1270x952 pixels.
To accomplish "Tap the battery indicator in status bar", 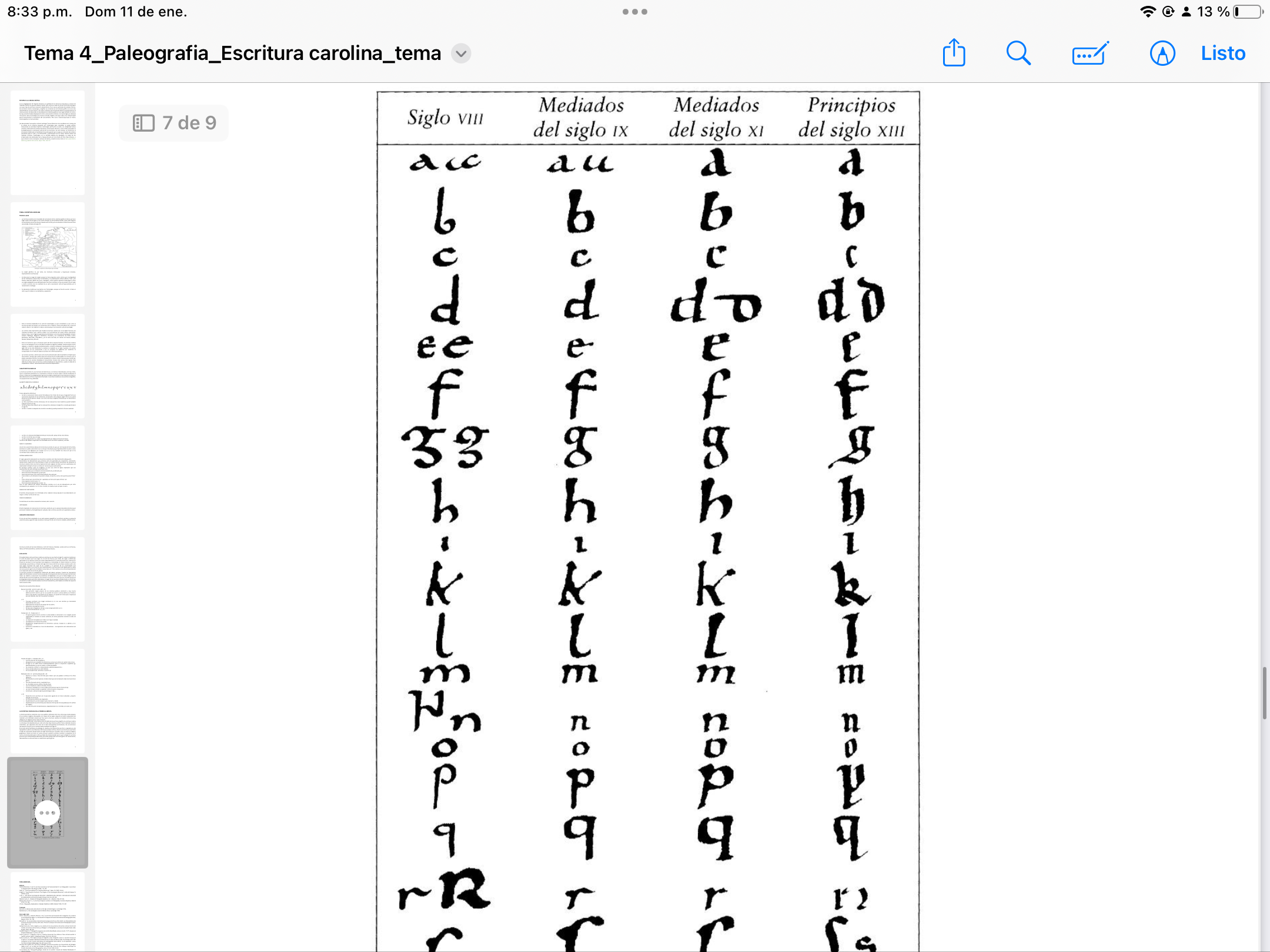I will point(1248,12).
